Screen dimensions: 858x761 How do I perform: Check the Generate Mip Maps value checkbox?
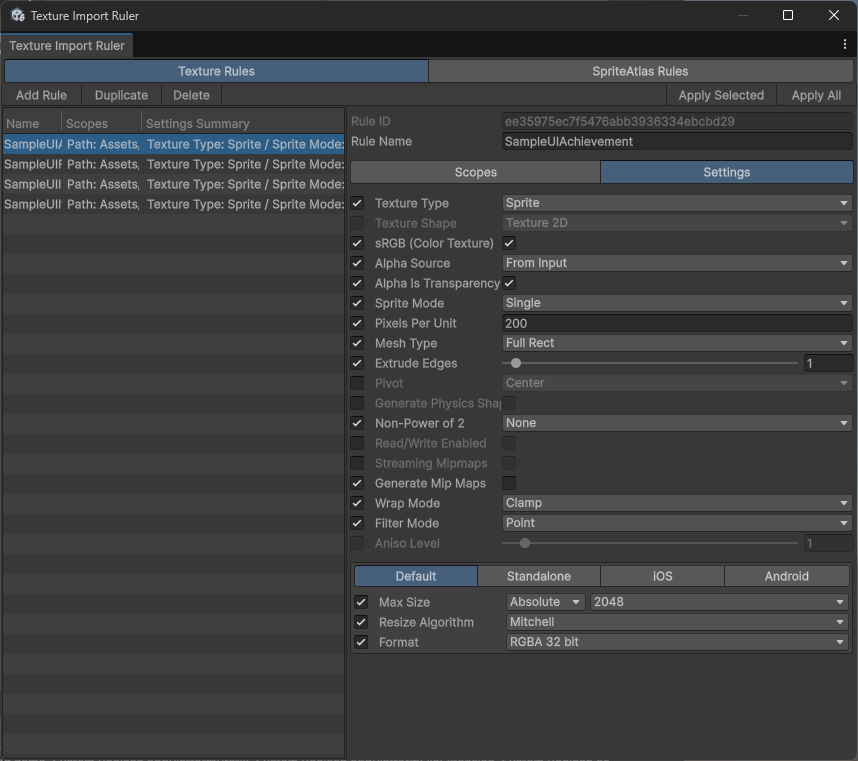click(509, 483)
